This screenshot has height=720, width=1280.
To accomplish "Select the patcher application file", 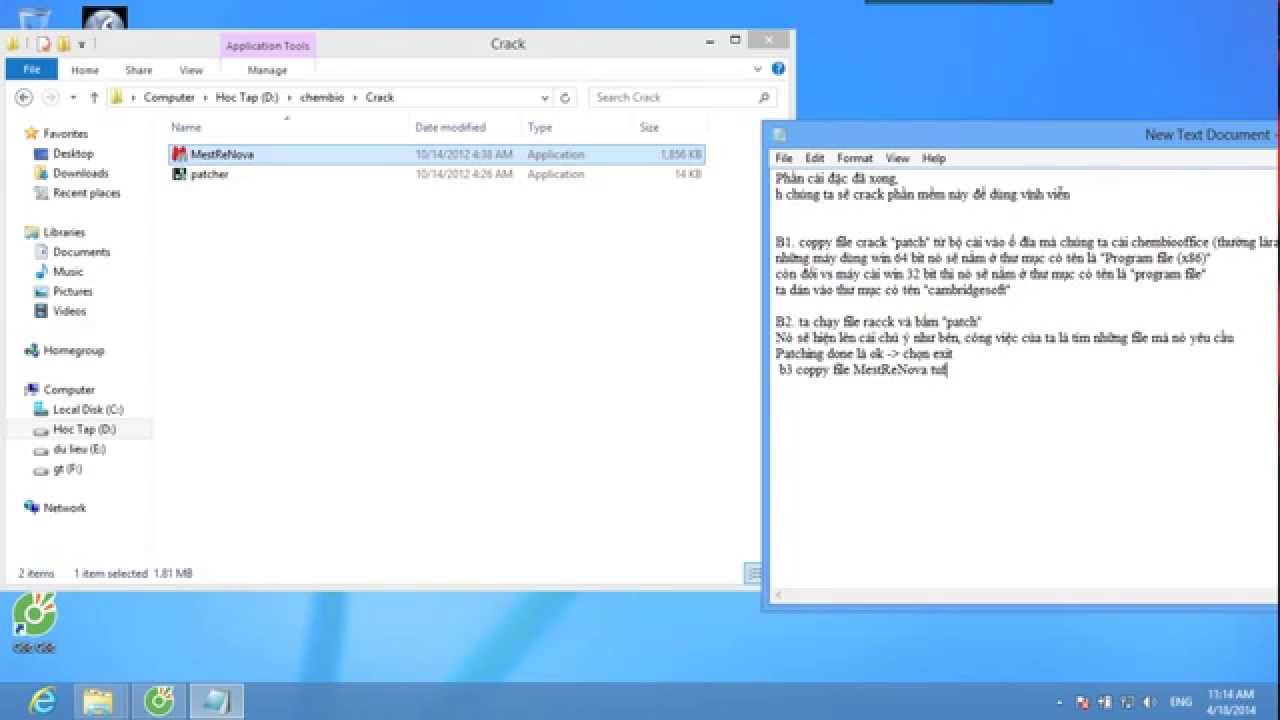I will (x=437, y=174).
